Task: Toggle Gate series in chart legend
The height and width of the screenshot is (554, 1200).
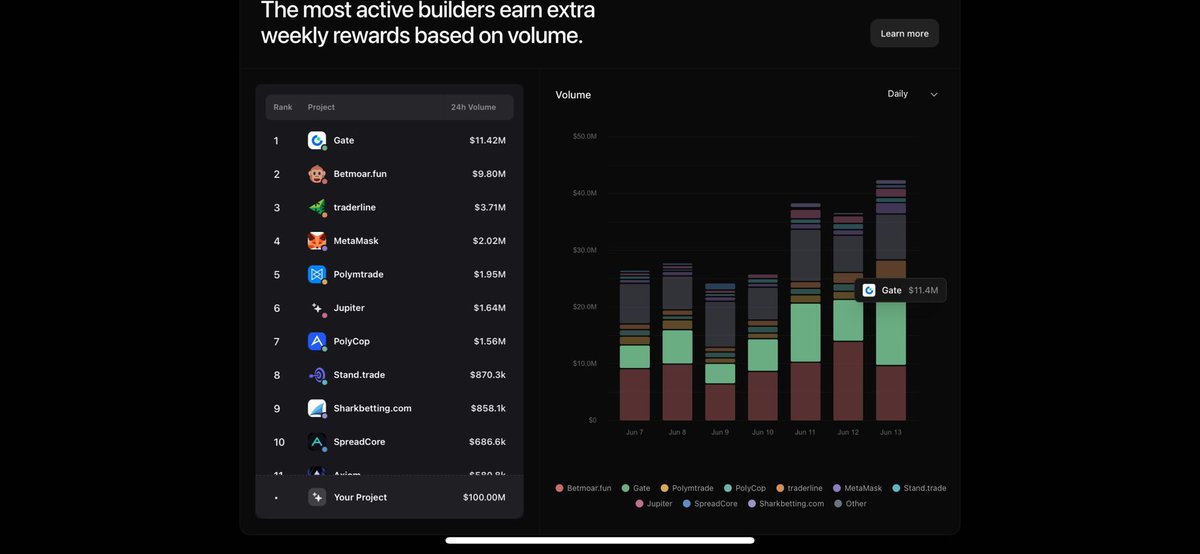Action: click(636, 488)
